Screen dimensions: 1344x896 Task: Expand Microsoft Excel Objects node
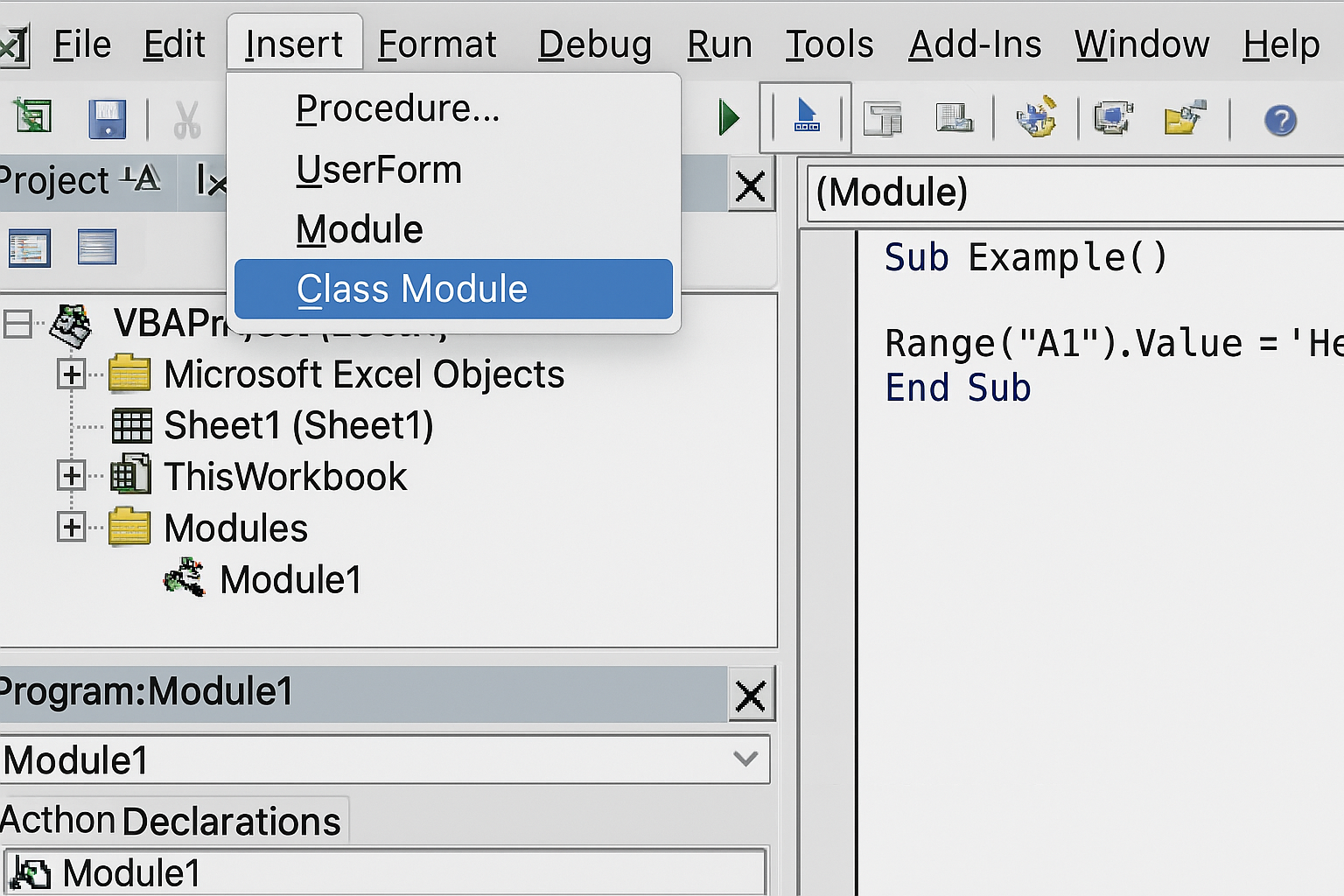pos(72,374)
